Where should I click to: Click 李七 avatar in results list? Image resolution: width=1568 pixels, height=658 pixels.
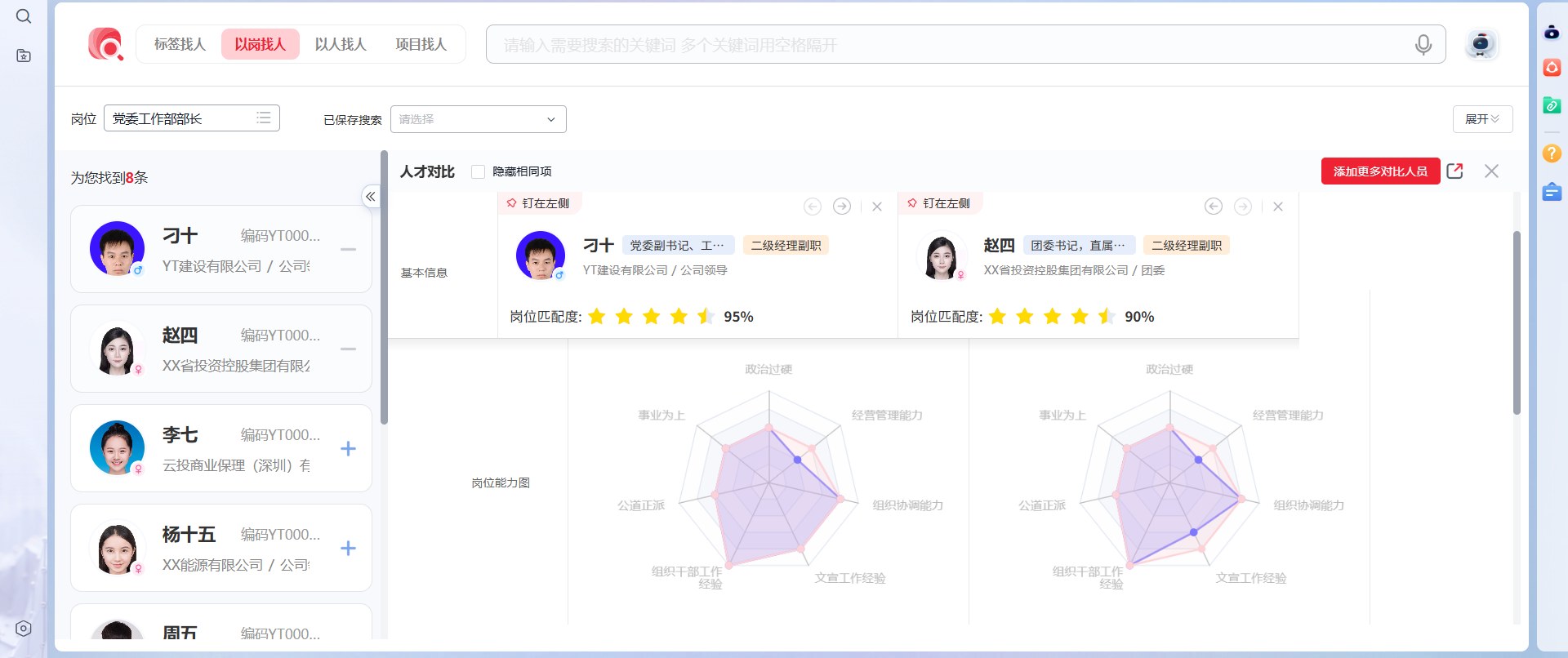pos(117,447)
